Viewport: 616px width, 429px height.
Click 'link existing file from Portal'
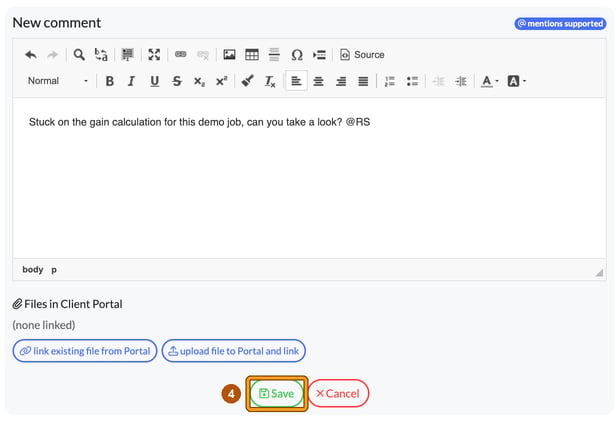[85, 351]
